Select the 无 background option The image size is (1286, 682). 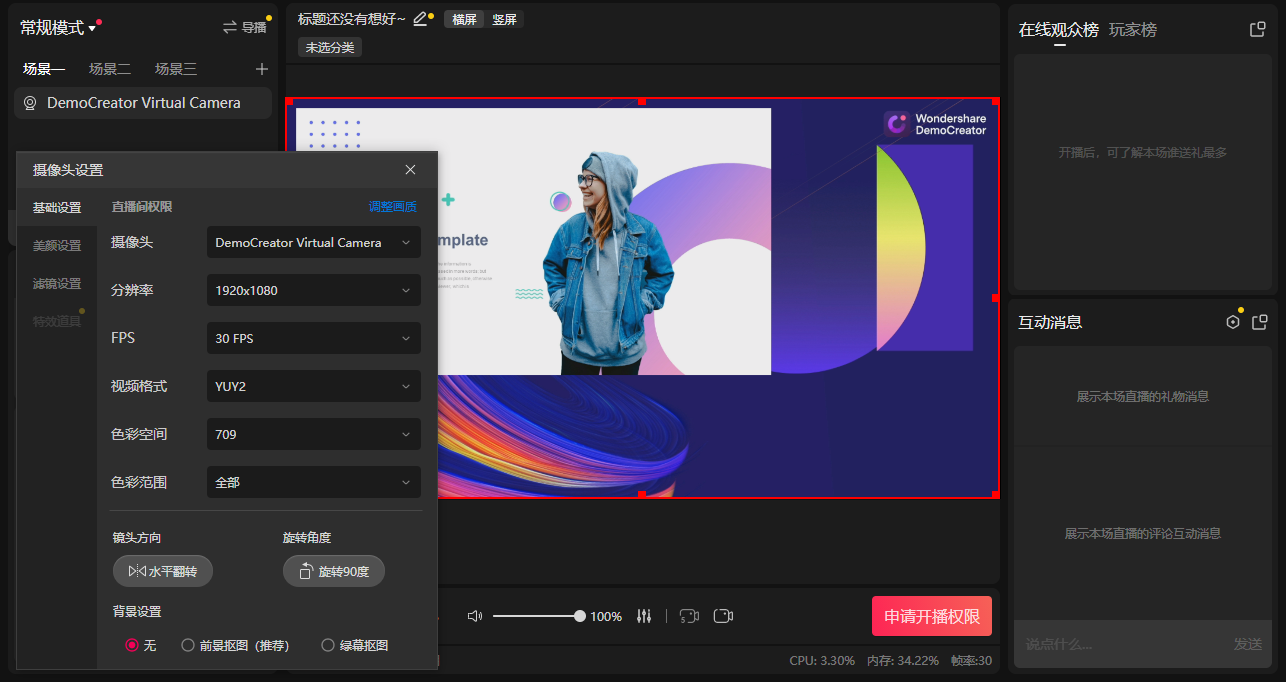coord(130,645)
